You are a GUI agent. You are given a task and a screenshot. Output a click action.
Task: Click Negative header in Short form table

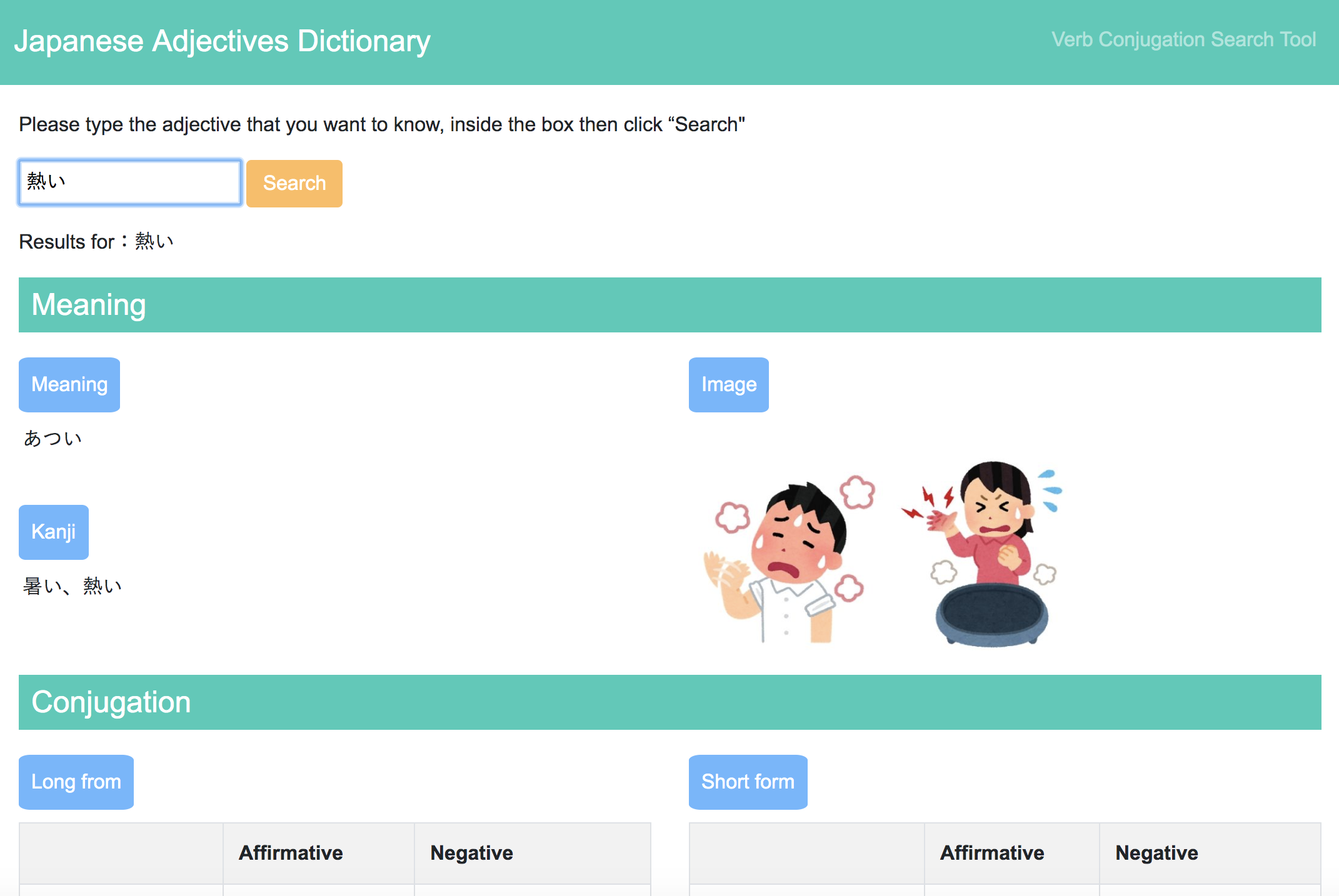[1156, 853]
